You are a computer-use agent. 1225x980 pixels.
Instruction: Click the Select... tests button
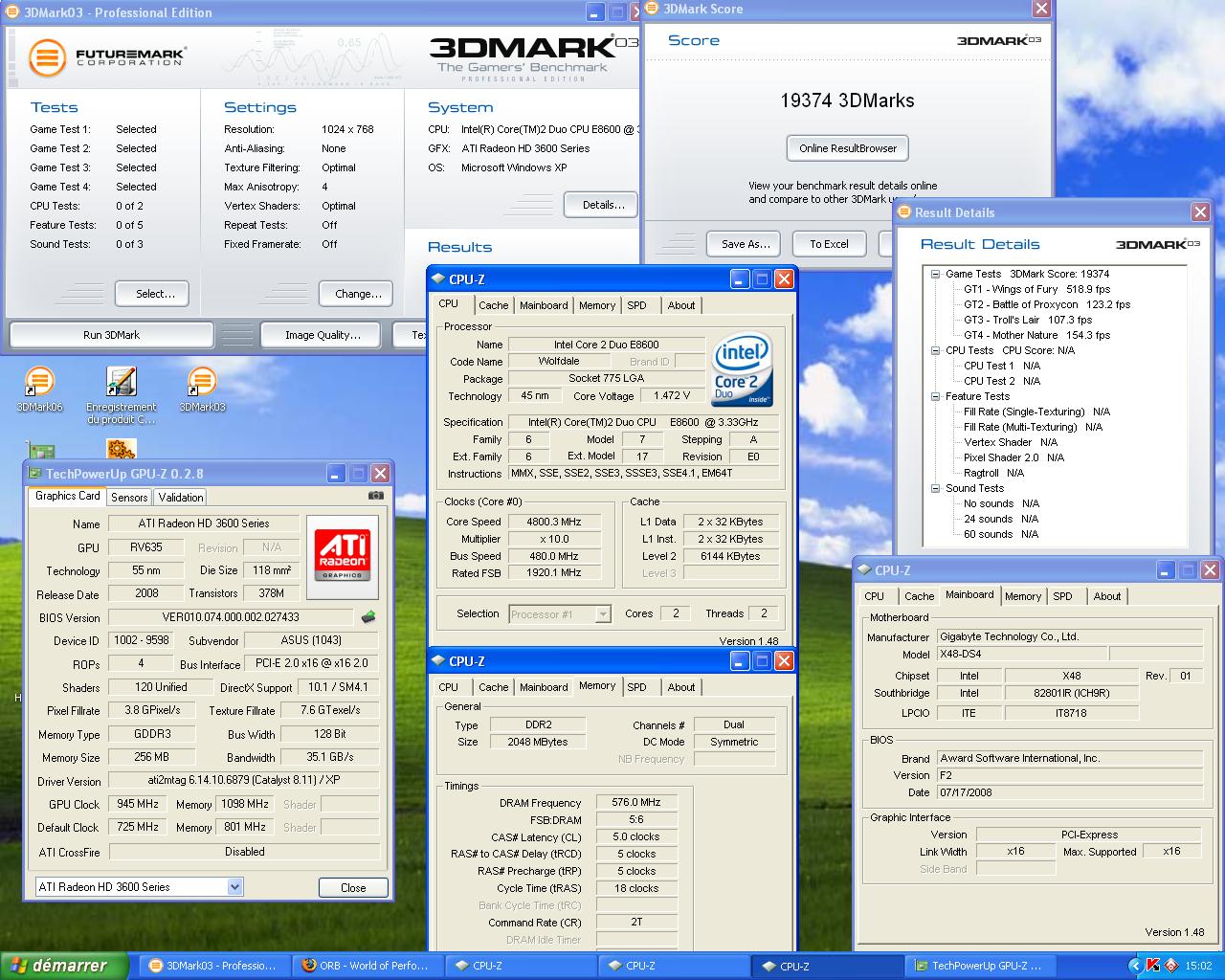pyautogui.click(x=152, y=294)
